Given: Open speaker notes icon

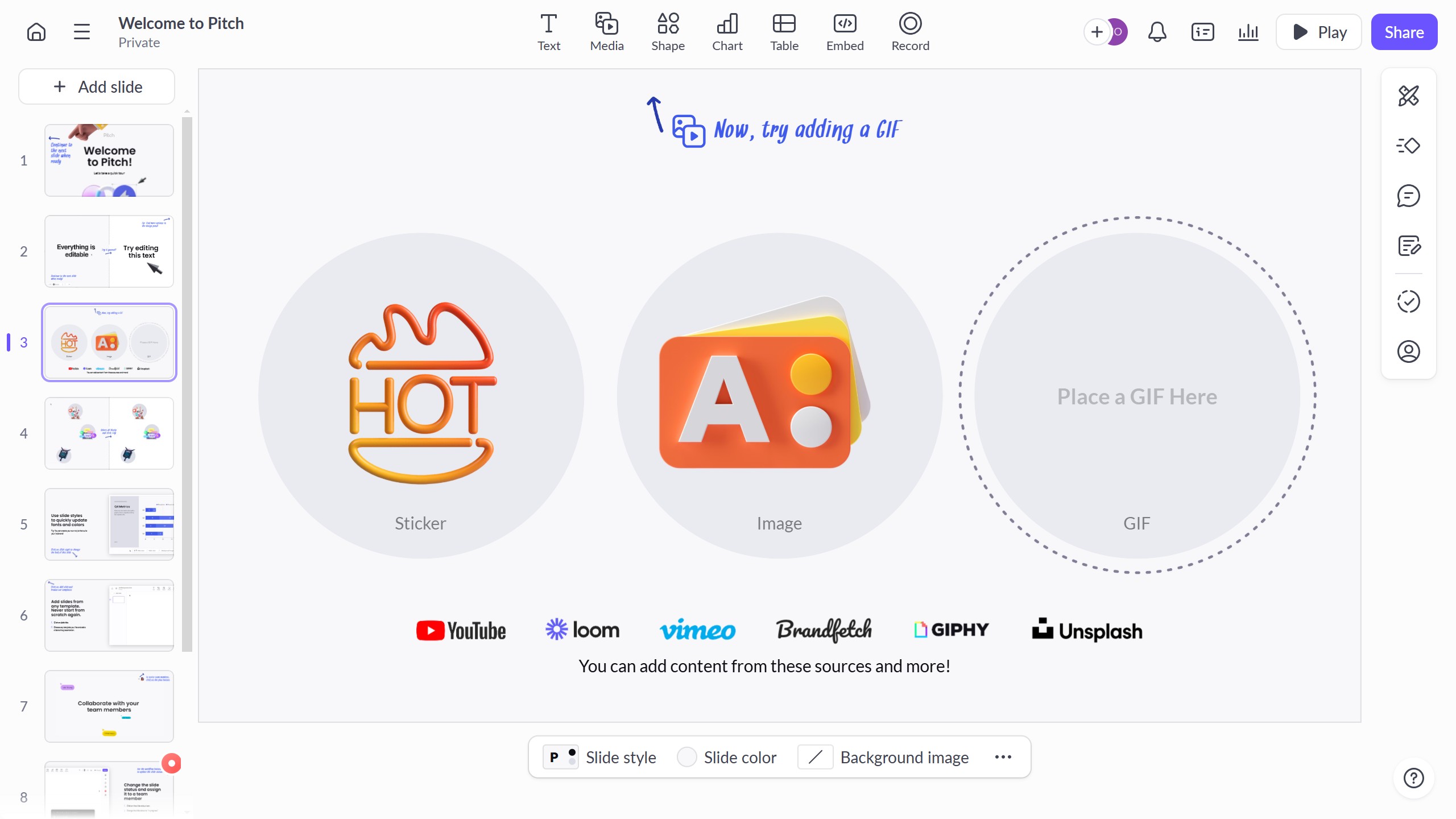Looking at the screenshot, I should 1202,32.
